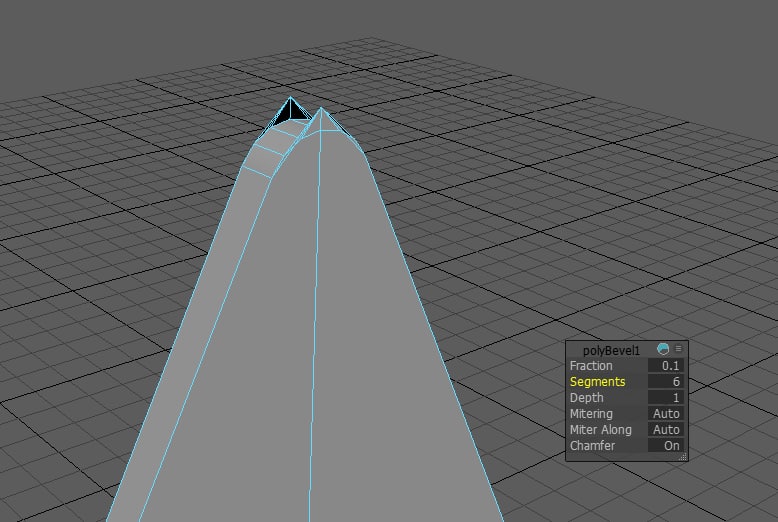Click the Fraction value field 0.1
This screenshot has height=522, width=778.
coord(666,366)
